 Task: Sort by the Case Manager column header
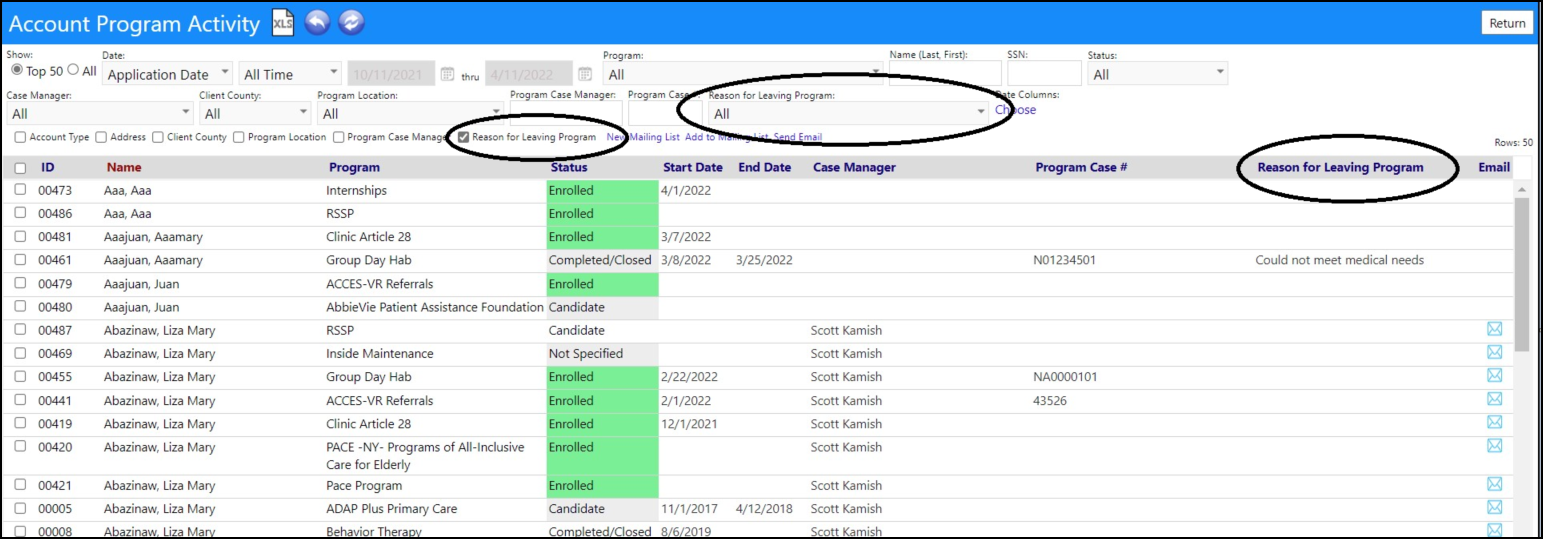[854, 167]
